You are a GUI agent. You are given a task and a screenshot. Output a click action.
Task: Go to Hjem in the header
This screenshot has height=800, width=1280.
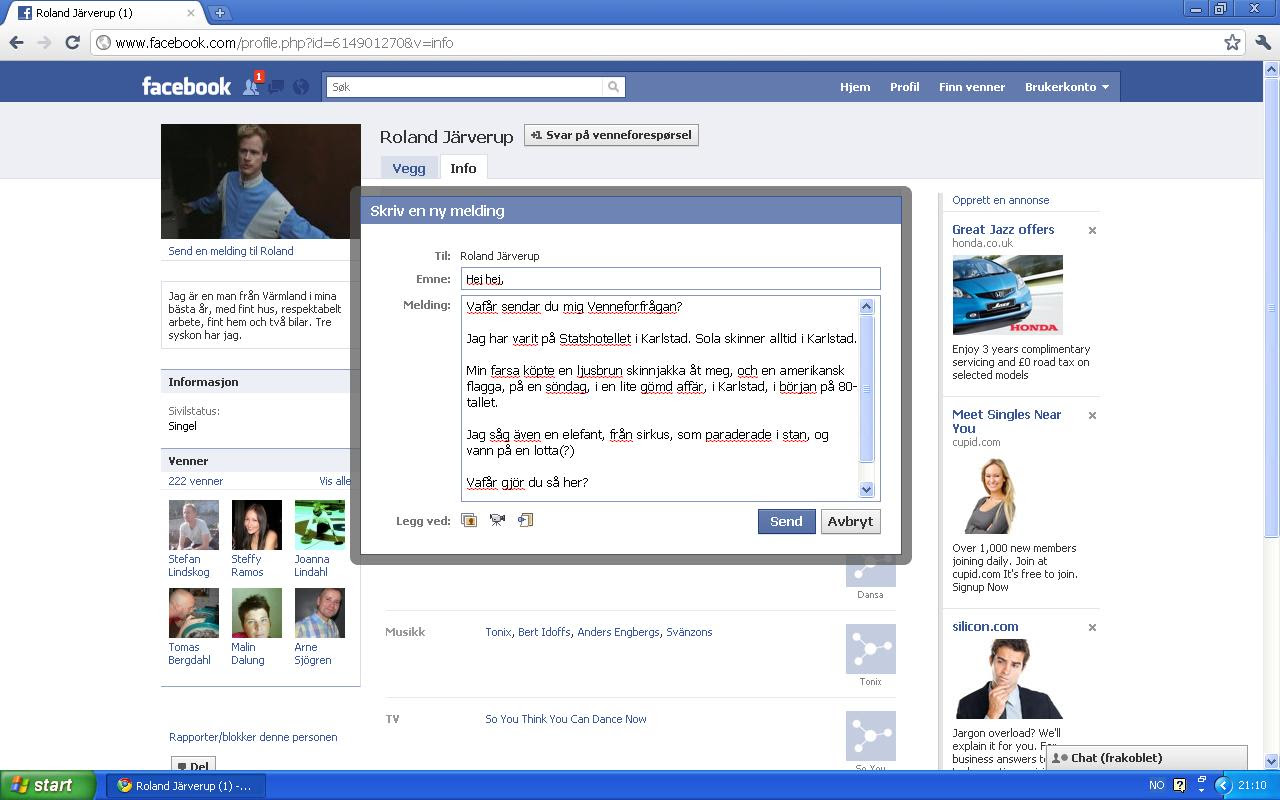coord(855,87)
